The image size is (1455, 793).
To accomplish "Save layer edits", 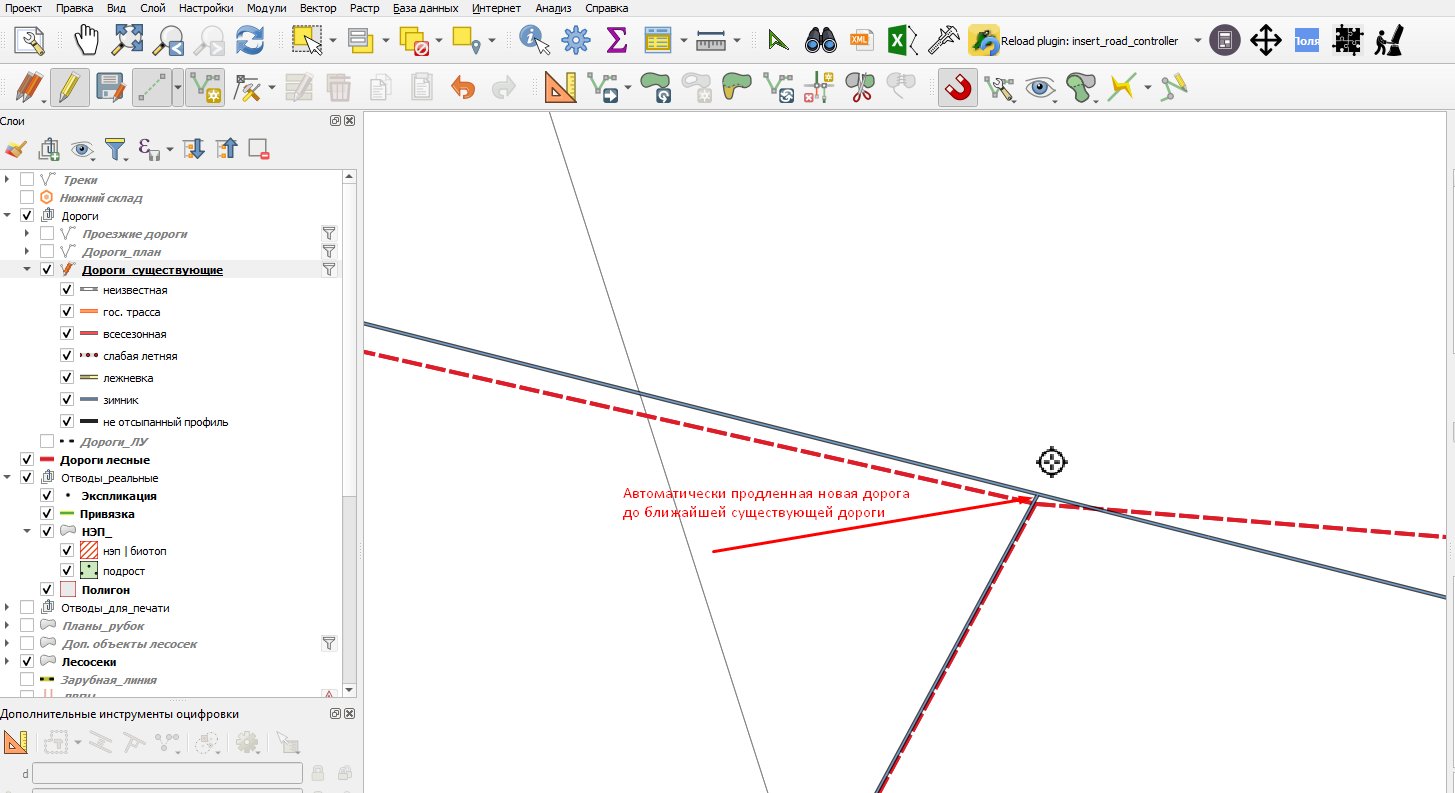I will pyautogui.click(x=109, y=88).
